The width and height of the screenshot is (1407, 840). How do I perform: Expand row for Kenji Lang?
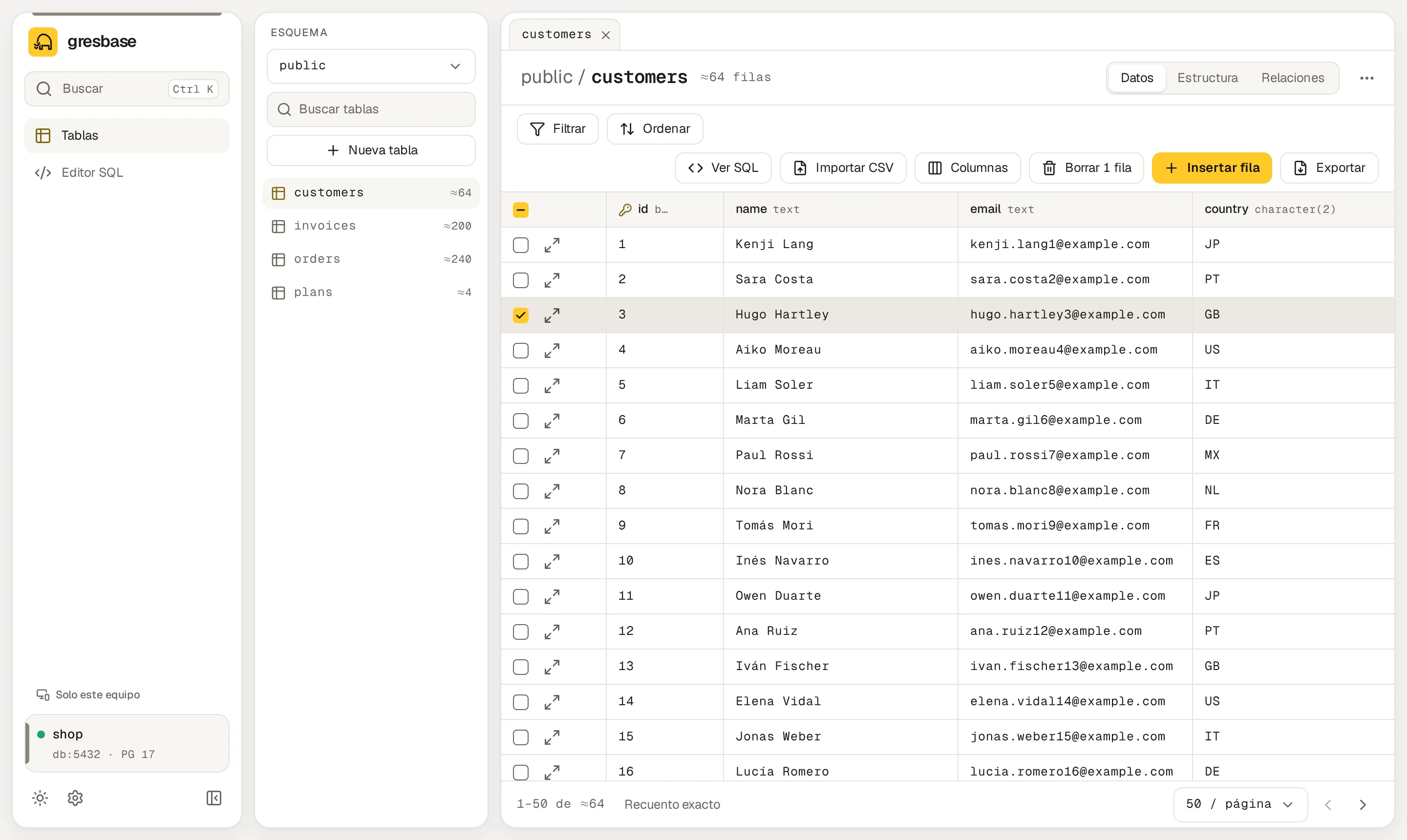click(x=552, y=245)
